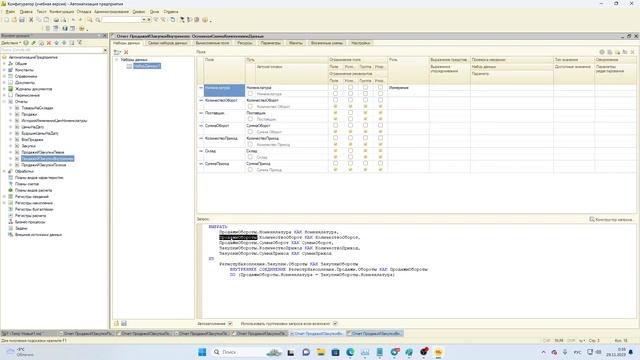The height and width of the screenshot is (360, 640).
Task: Click the Print toolbar icon
Action: click(56, 20)
